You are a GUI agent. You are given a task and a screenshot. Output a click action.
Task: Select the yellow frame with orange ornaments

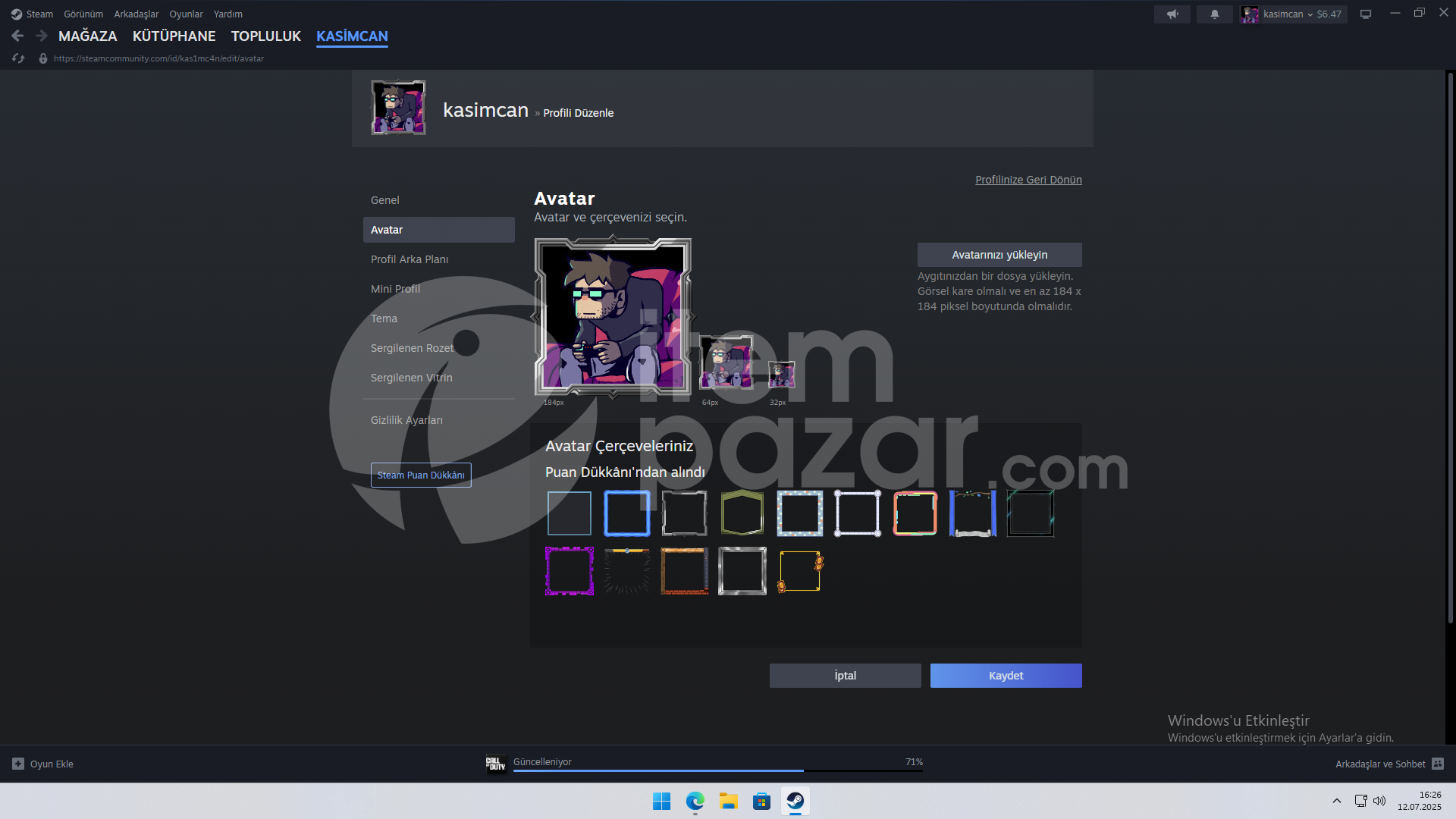(800, 571)
